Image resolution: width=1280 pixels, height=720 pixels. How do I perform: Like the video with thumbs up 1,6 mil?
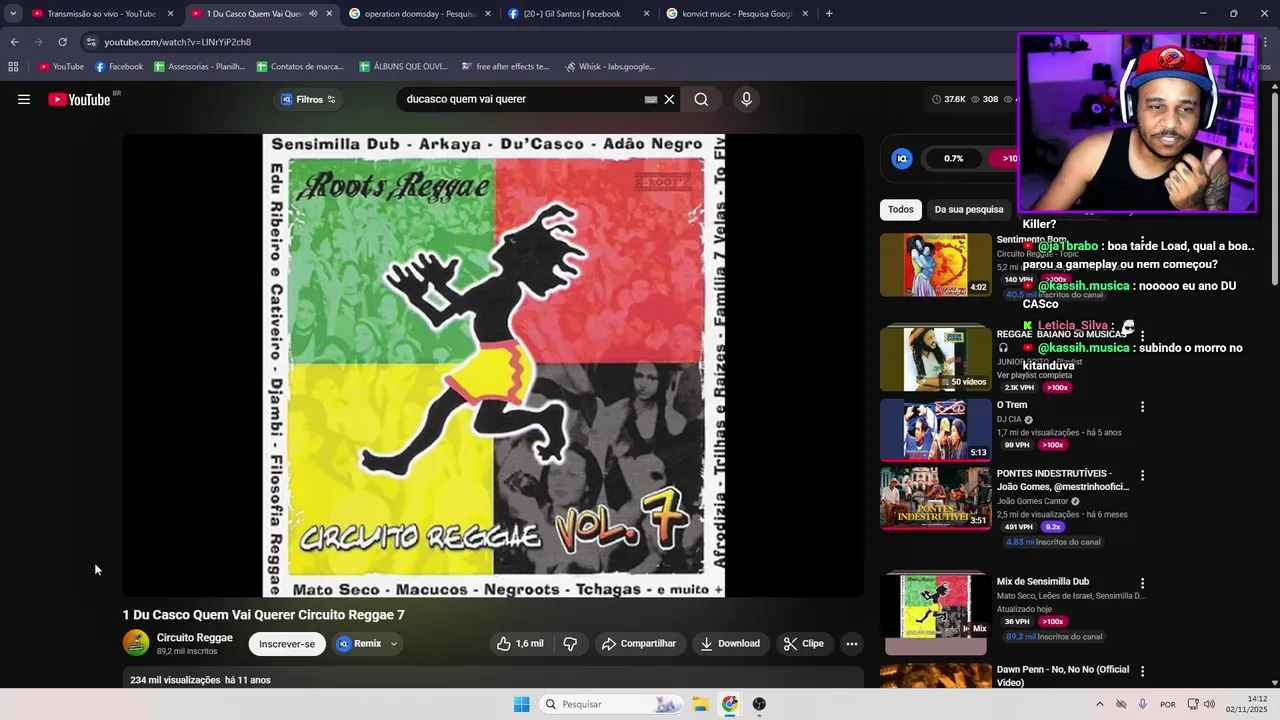[520, 644]
